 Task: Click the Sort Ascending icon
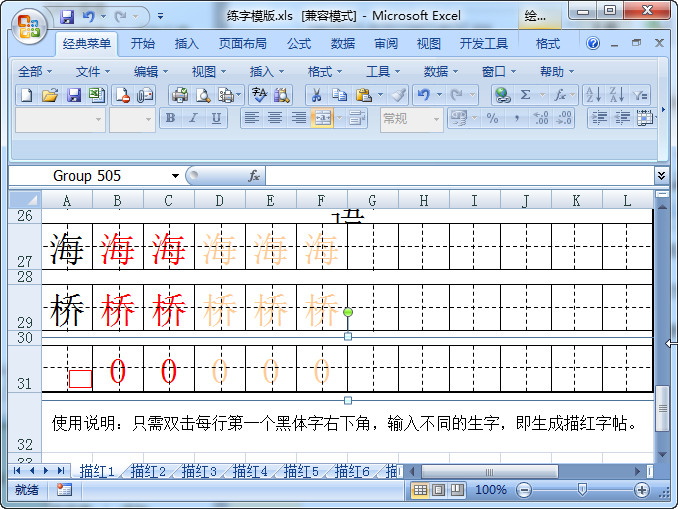click(593, 95)
